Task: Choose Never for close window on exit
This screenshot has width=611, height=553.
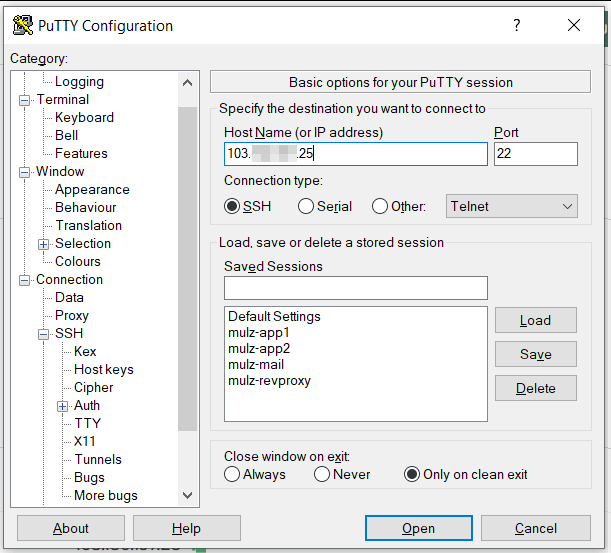Action: pyautogui.click(x=322, y=475)
